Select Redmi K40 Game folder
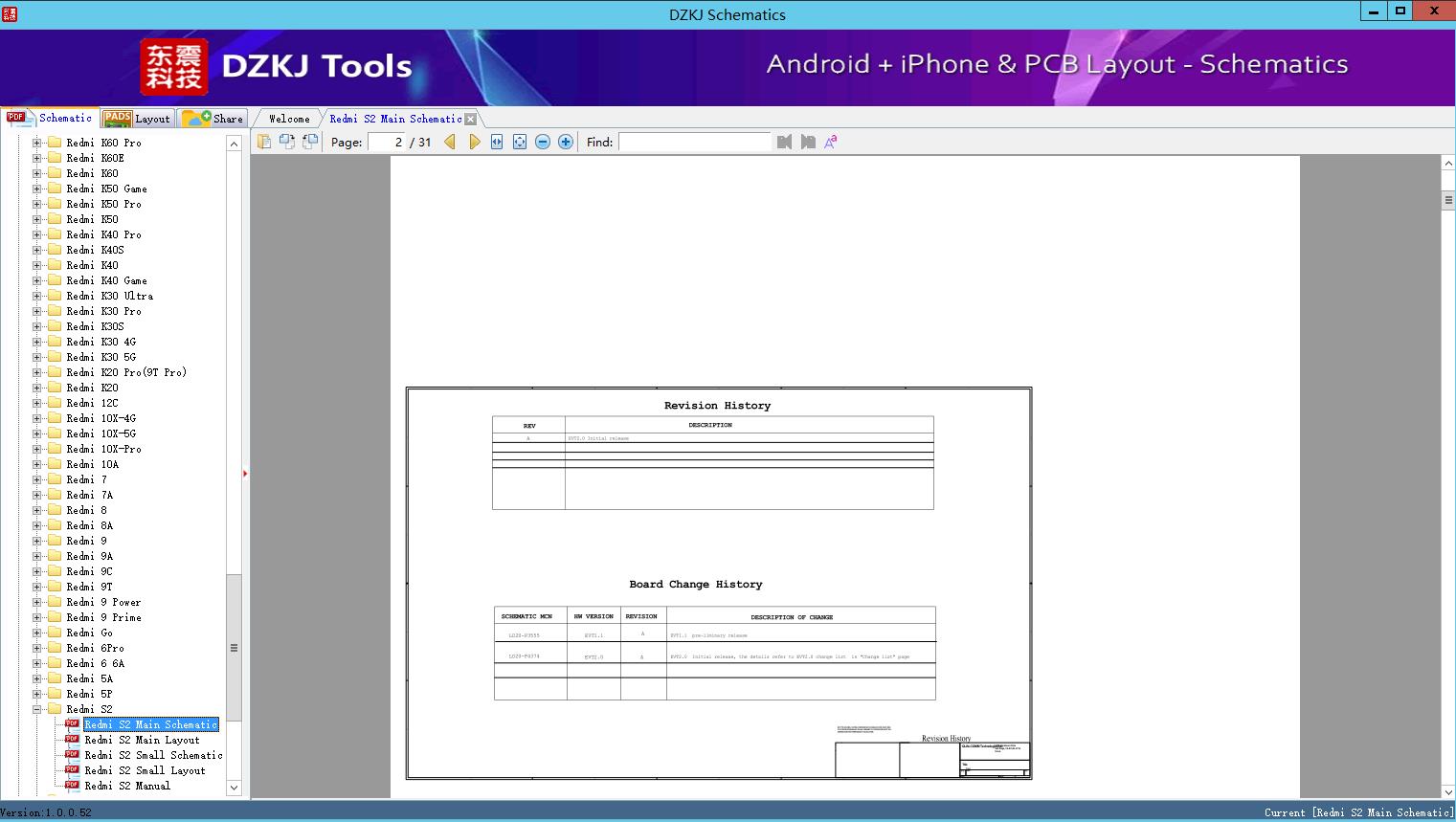The height and width of the screenshot is (822, 1456). 106,280
